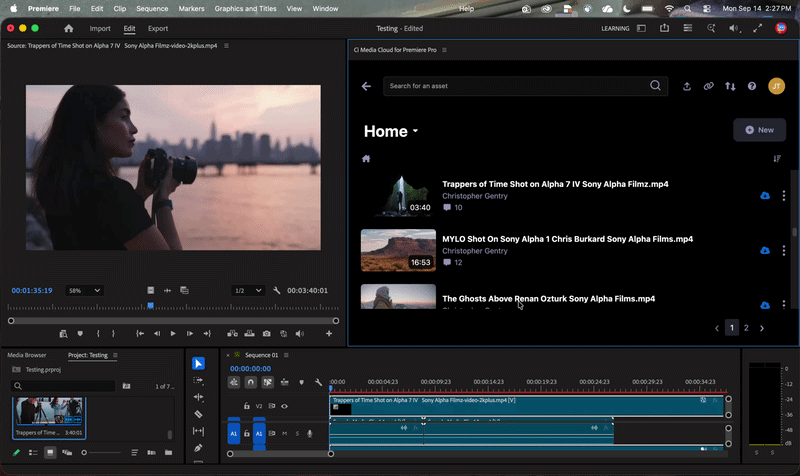Viewport: 800px width, 476px height.
Task: Go to In point in Source monitor
Action: (140, 334)
